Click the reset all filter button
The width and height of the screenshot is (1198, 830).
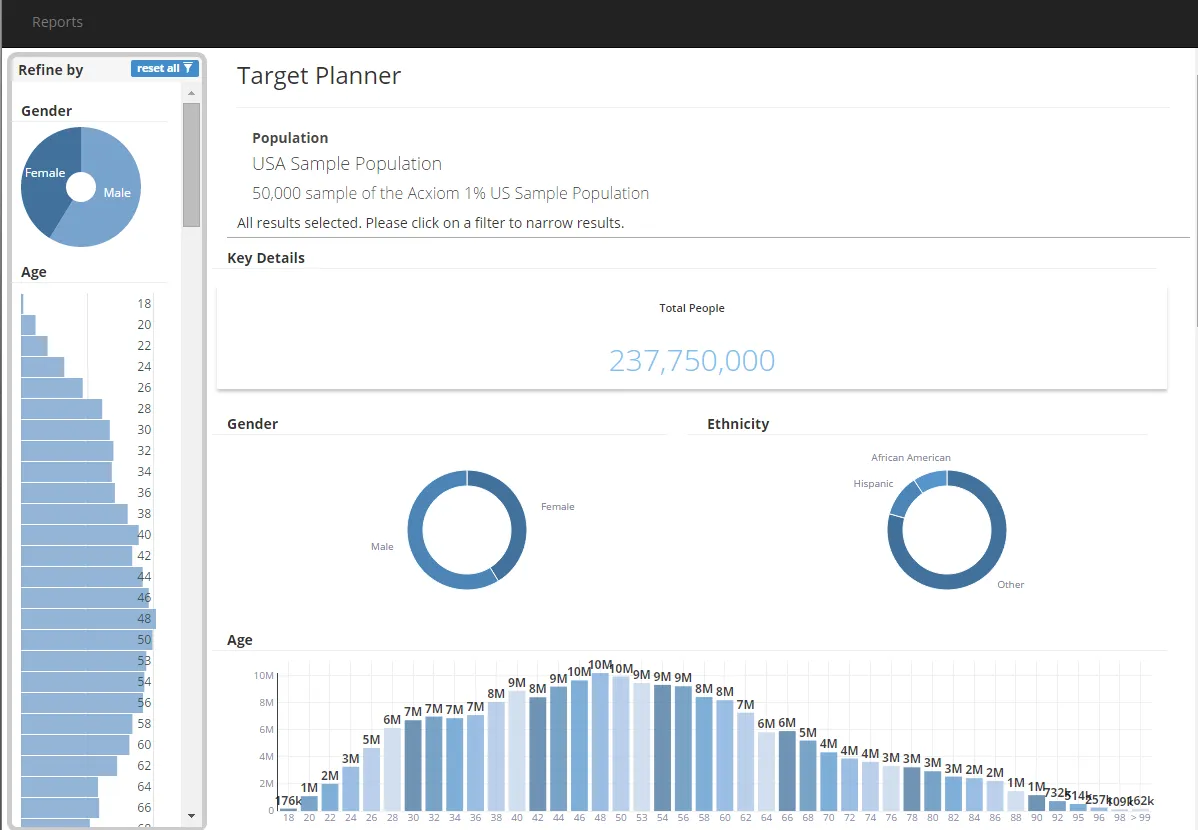tap(164, 68)
